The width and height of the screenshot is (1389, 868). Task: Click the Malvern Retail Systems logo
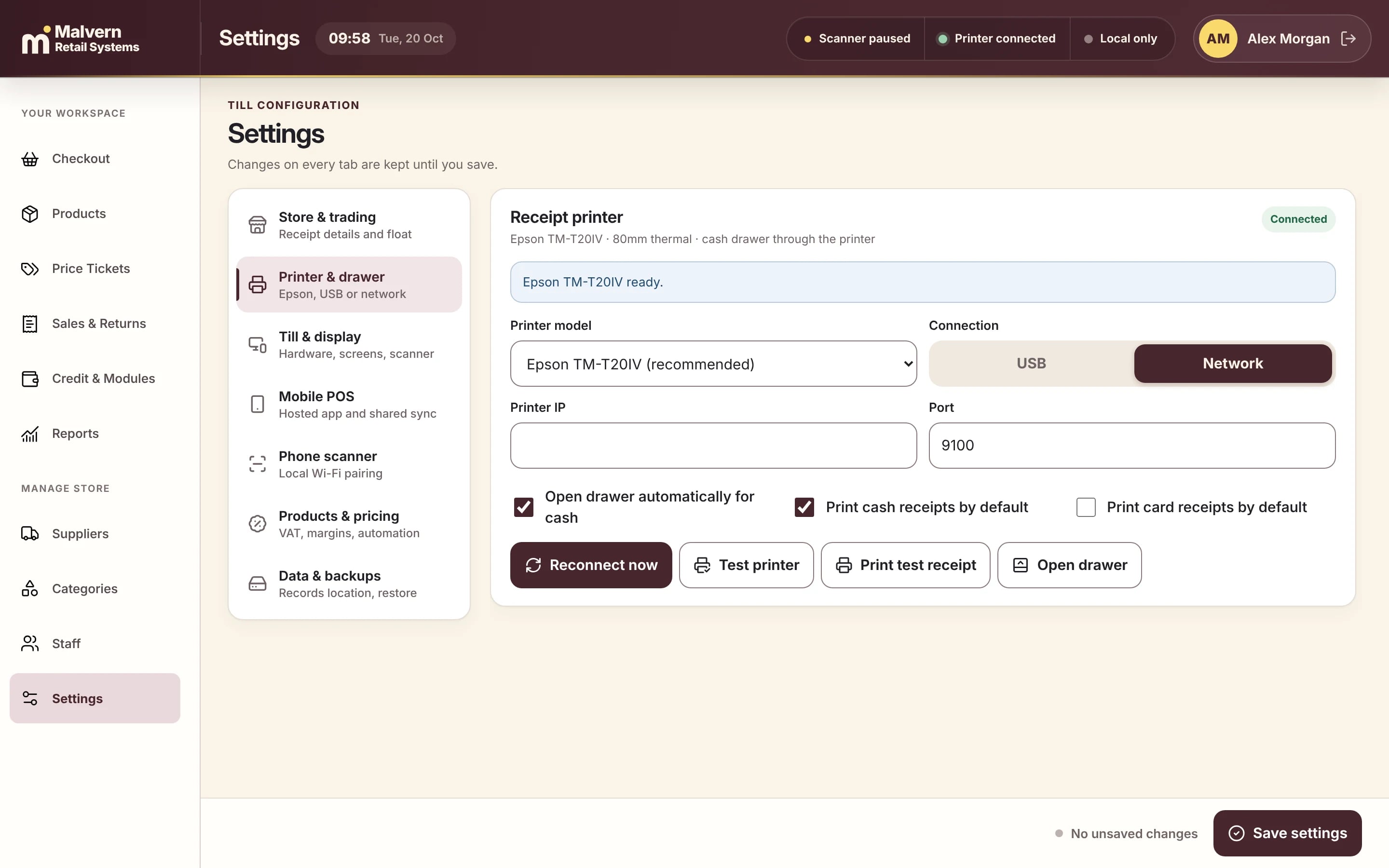pyautogui.click(x=81, y=39)
